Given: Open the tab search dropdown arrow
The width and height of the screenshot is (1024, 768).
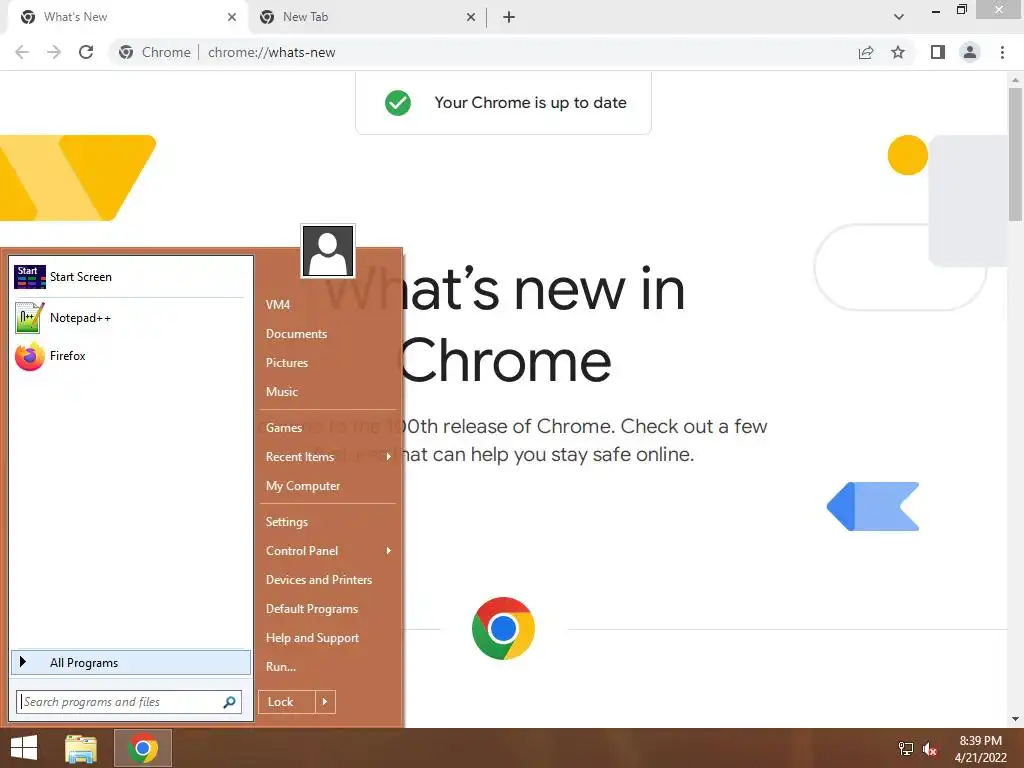Looking at the screenshot, I should (x=899, y=17).
